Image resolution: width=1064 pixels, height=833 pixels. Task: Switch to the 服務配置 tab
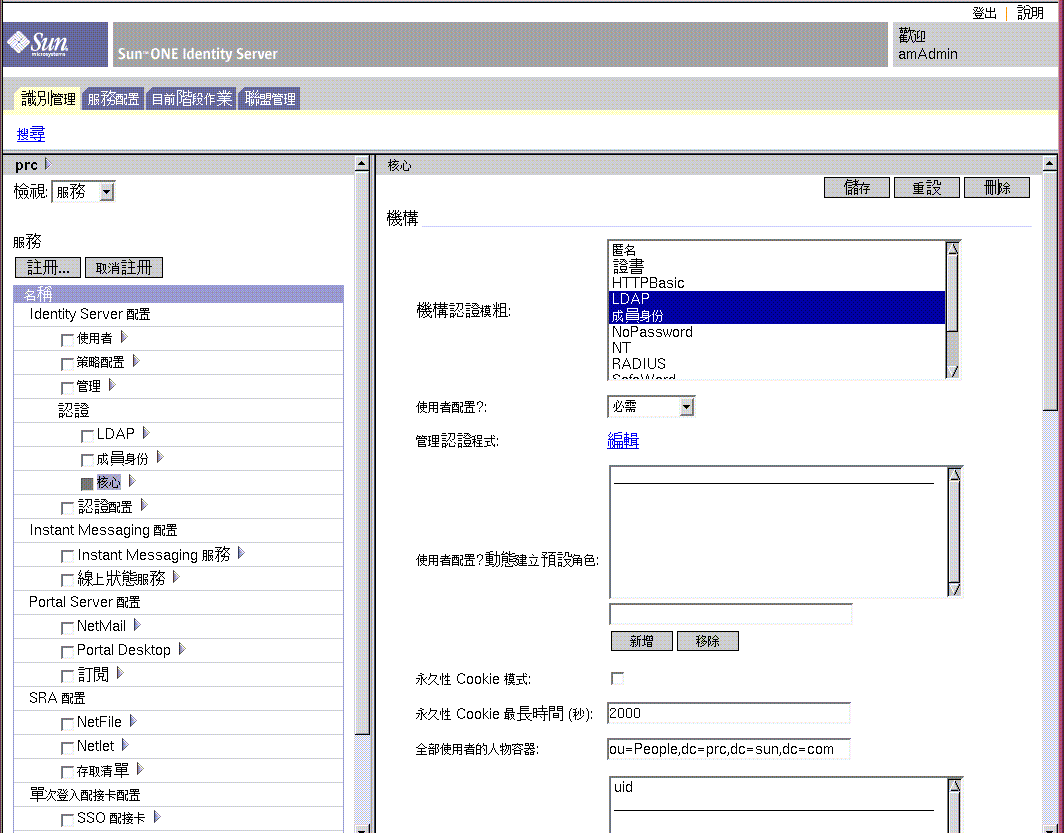click(113, 99)
